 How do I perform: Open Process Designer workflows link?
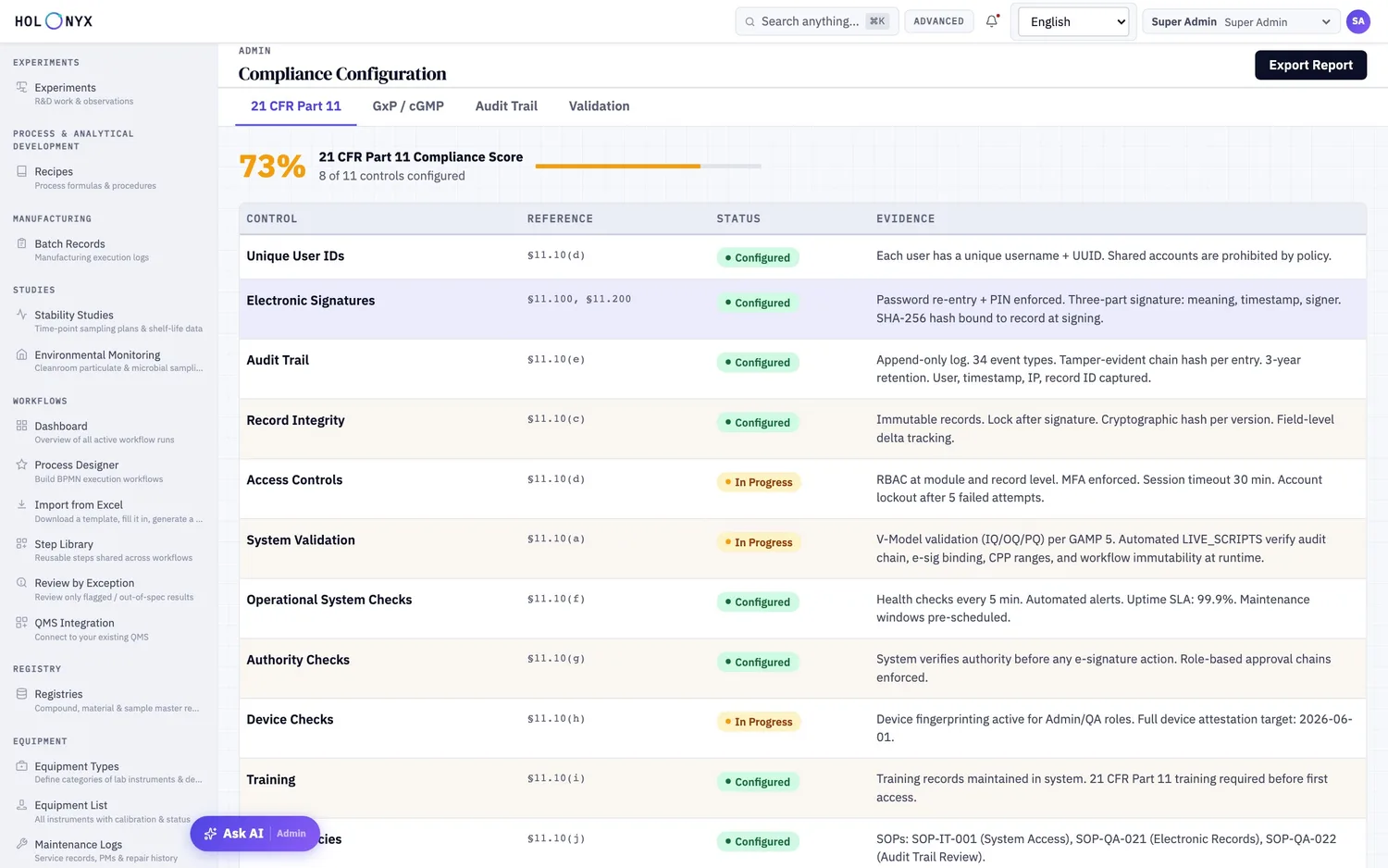click(x=109, y=471)
